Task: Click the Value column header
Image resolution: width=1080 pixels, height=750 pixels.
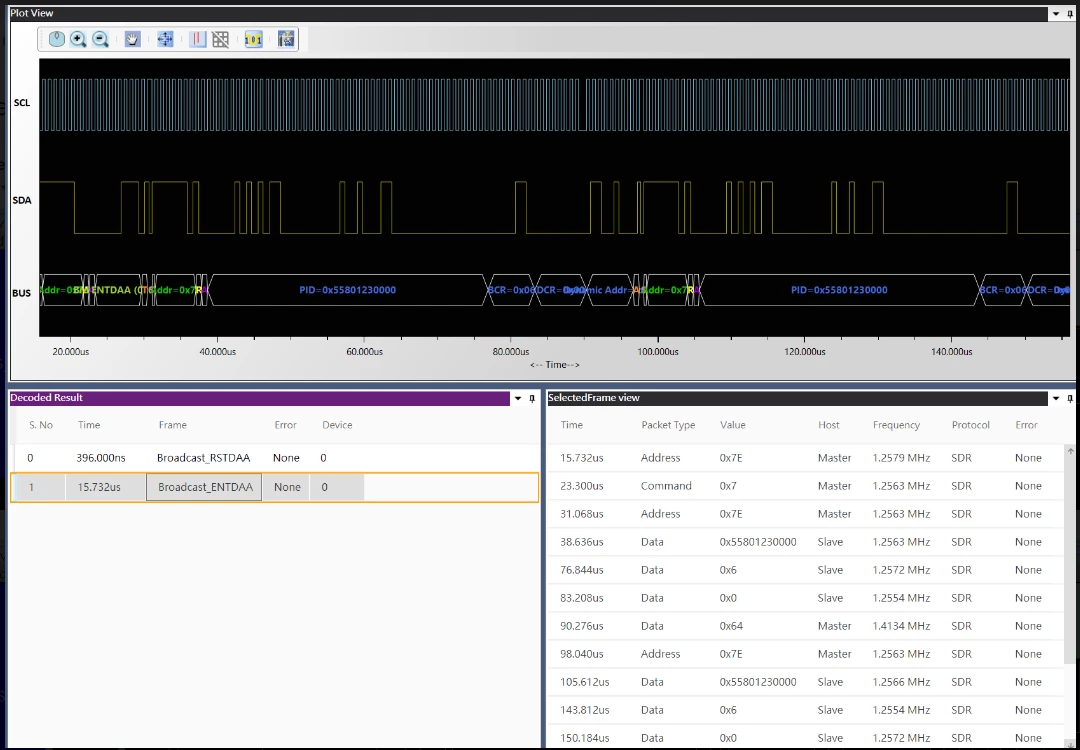Action: coord(732,425)
